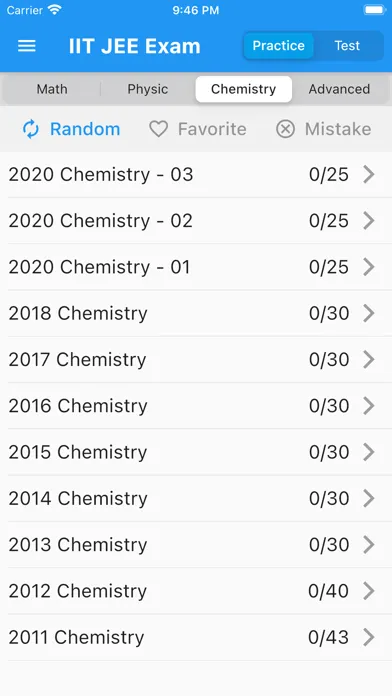Select the Physic subject tab
Viewport: 392px width, 696px height.
148,89
